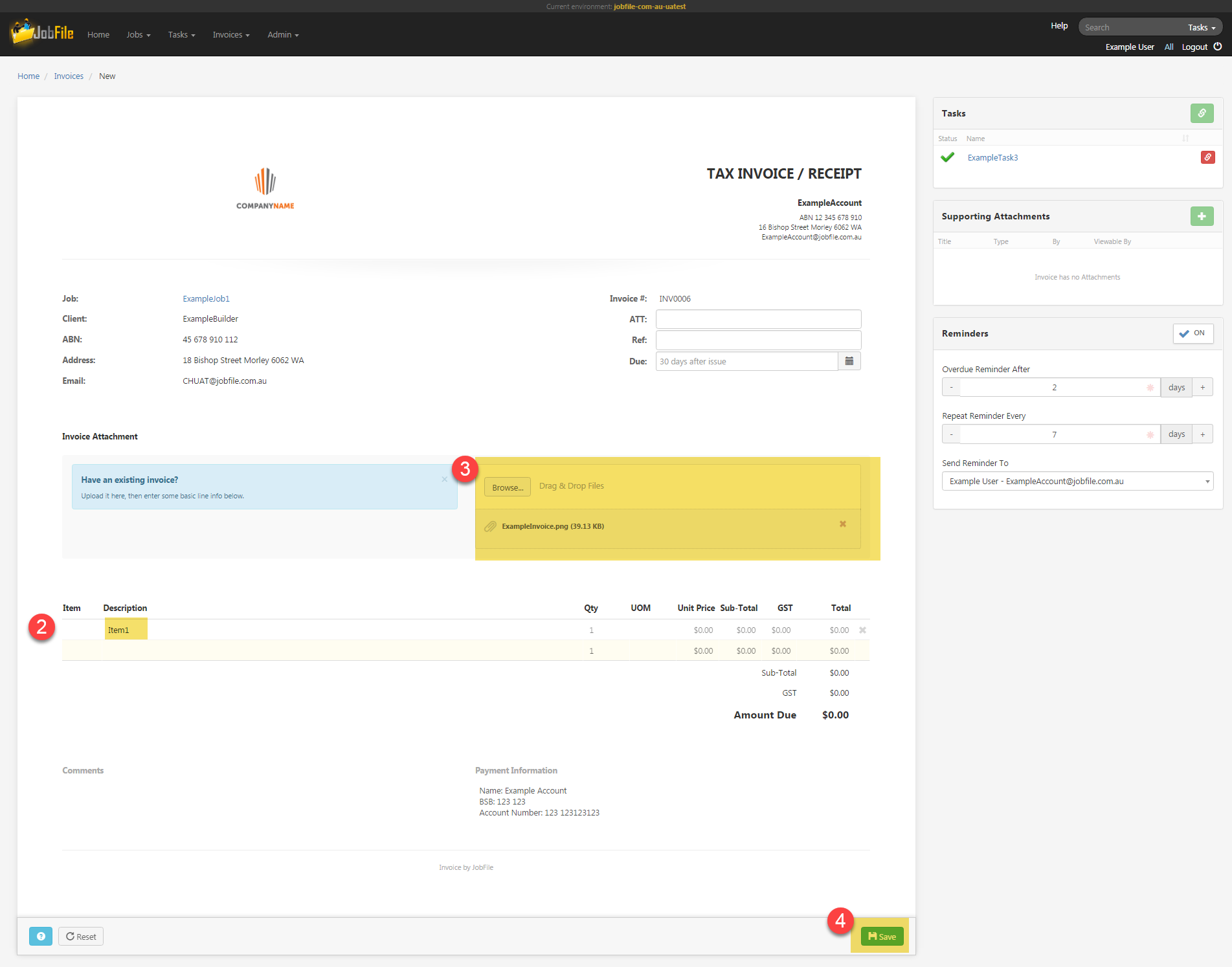
Task: Decrease Repeat Reminder Every days
Action: (951, 434)
